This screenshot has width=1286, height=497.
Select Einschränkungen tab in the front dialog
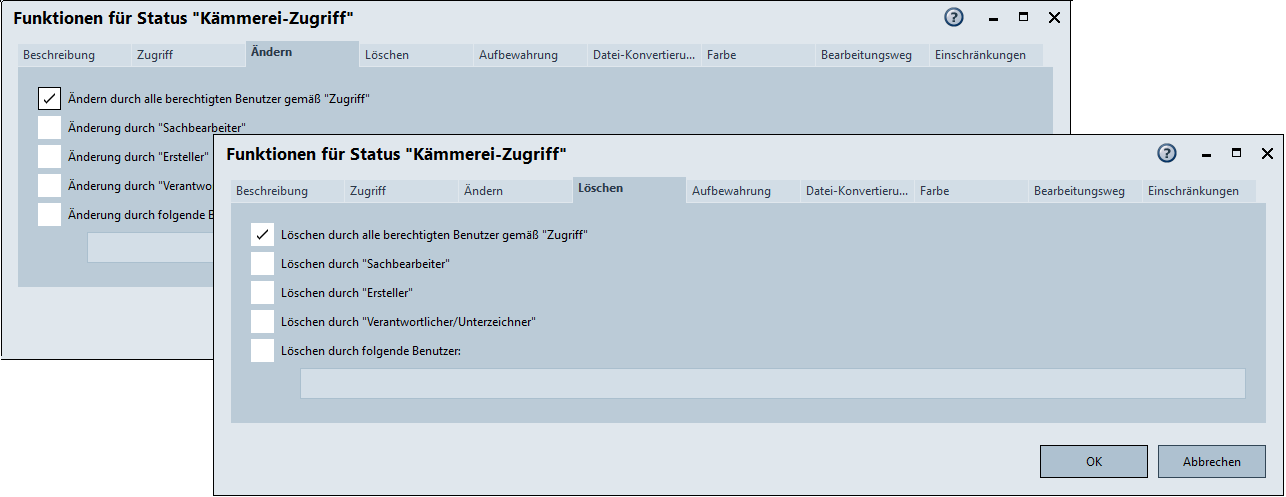(x=1193, y=191)
